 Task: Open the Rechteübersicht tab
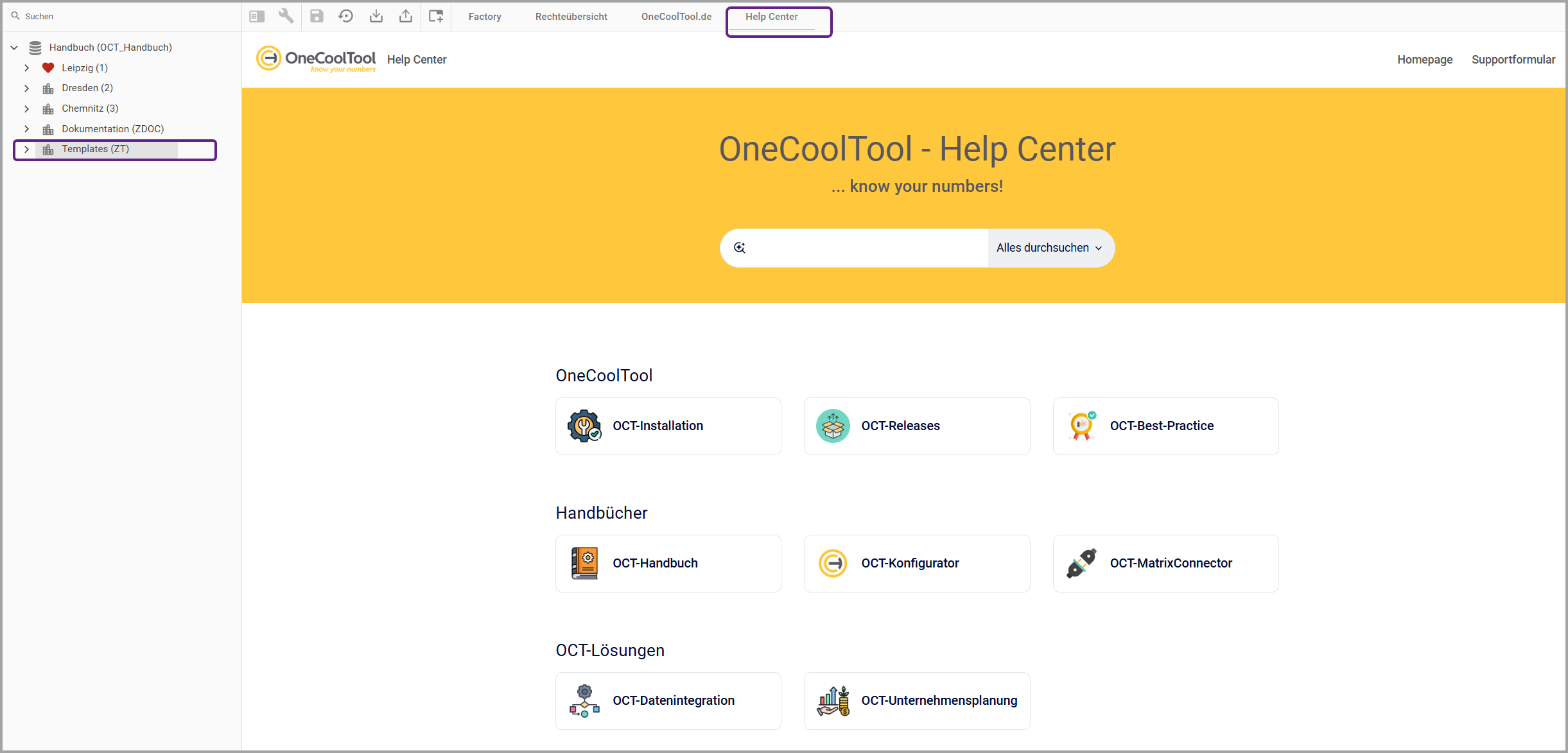pos(571,17)
